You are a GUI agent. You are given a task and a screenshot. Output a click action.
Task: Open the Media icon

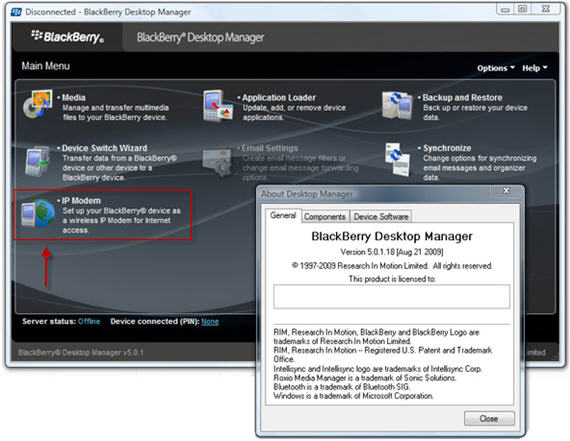click(38, 104)
